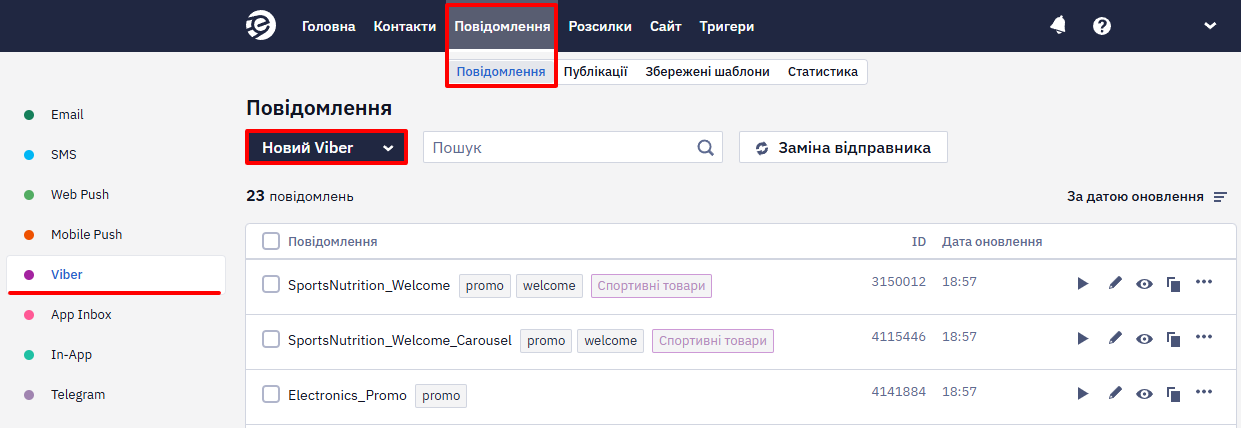Launch SportsNutrition_Welcome with the play icon
Image resolution: width=1241 pixels, height=428 pixels.
coord(1082,284)
